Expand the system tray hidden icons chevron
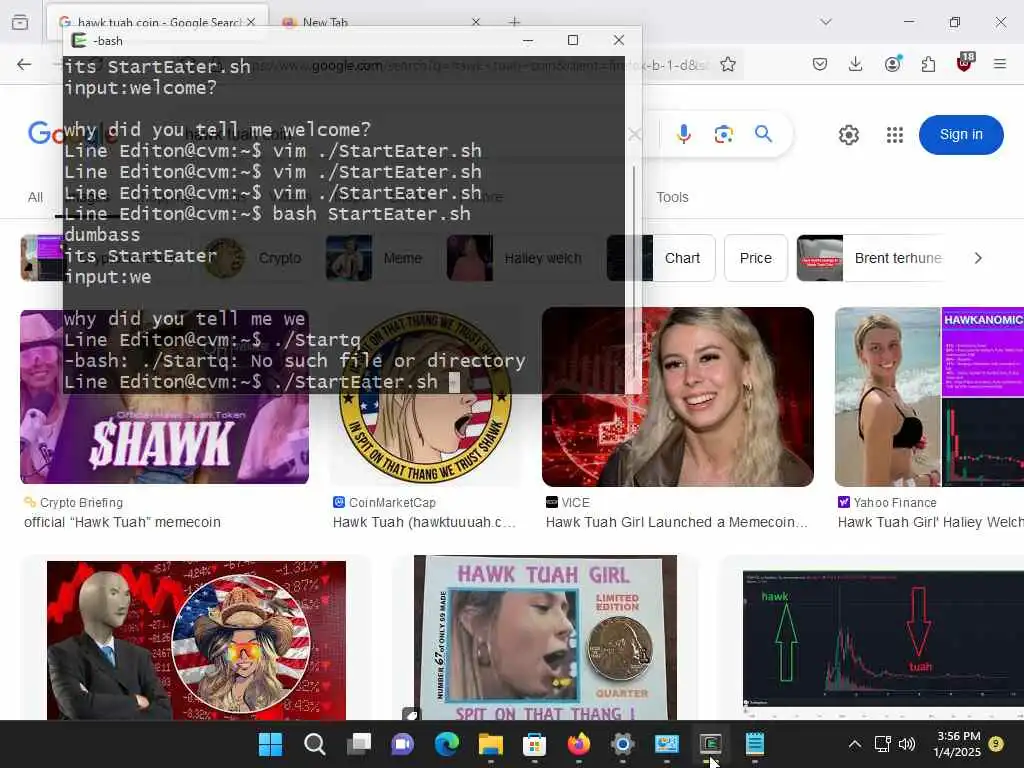Viewport: 1024px width, 768px height. [x=854, y=744]
